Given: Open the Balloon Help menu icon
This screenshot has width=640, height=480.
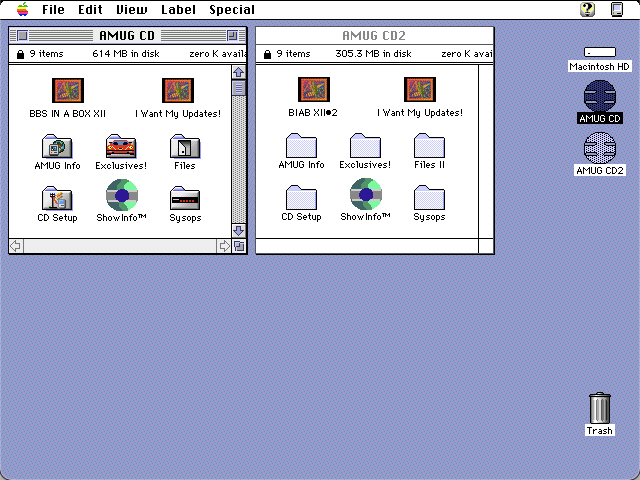Looking at the screenshot, I should point(587,9).
